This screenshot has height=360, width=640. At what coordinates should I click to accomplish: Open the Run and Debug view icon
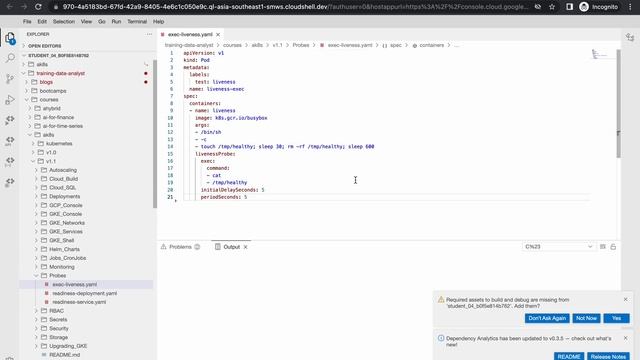click(x=10, y=99)
